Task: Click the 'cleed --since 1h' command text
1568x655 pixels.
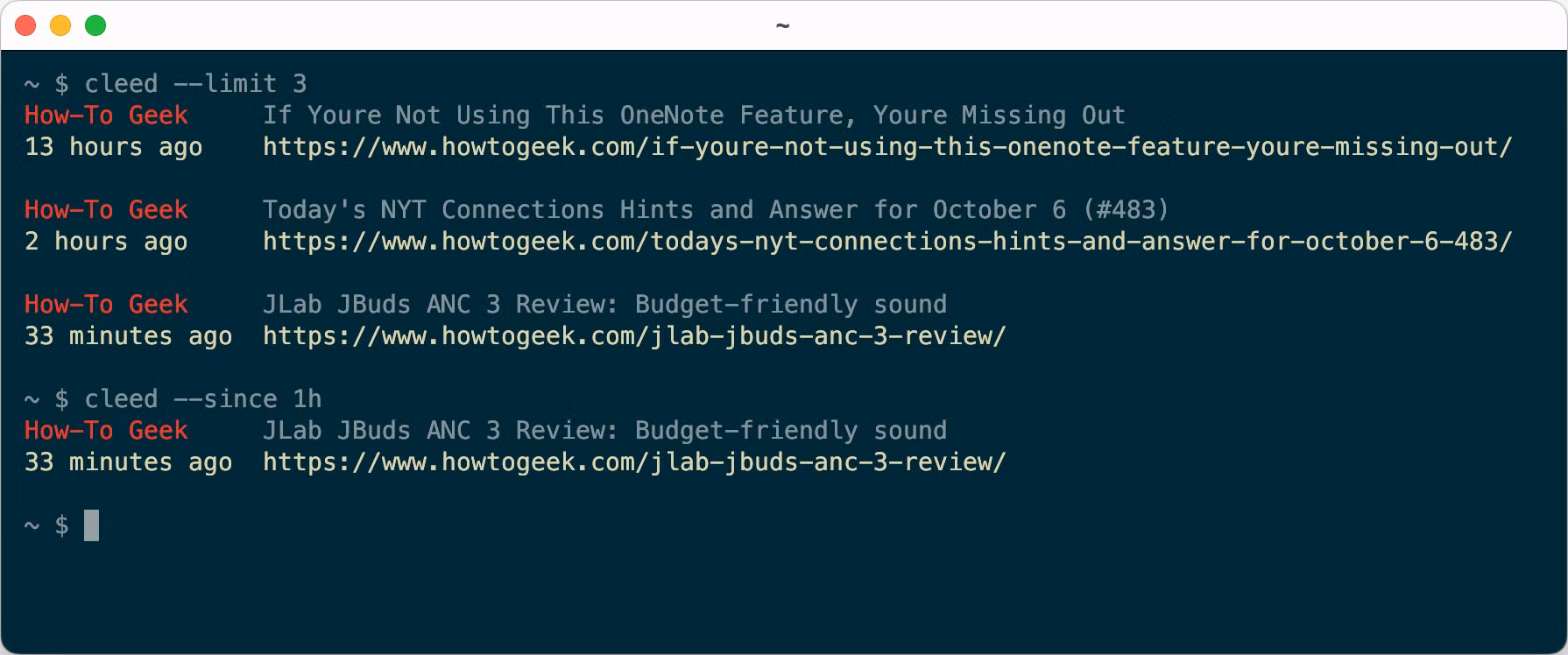Action: tap(202, 399)
